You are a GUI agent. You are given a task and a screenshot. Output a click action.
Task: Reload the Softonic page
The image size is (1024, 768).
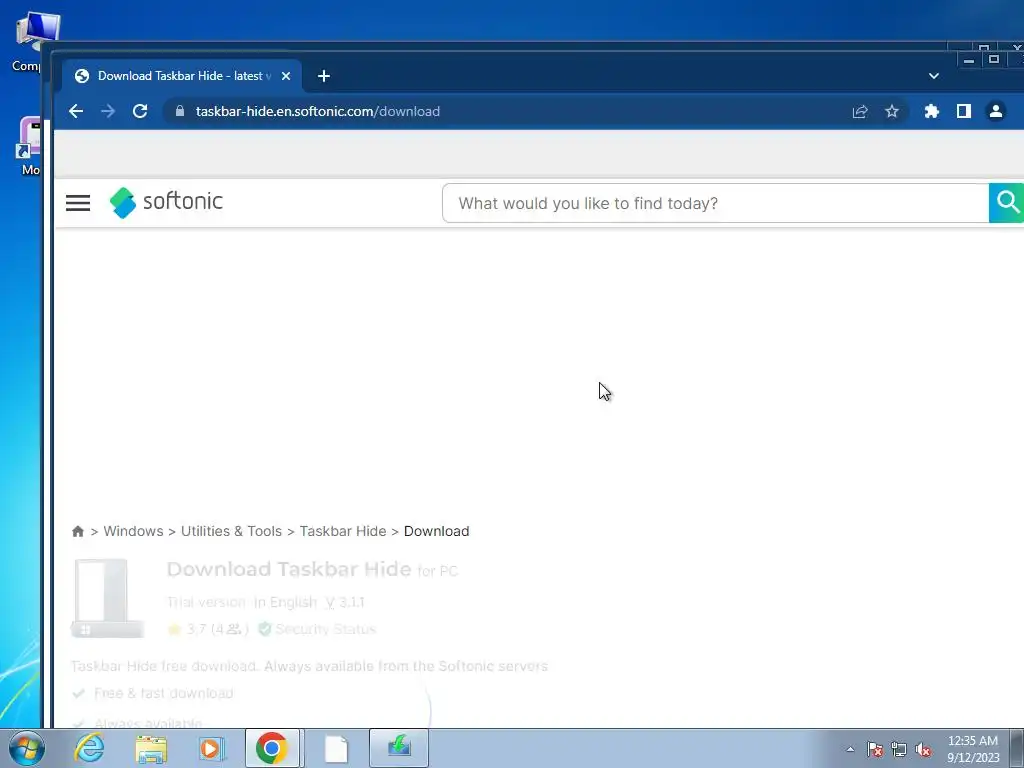[140, 111]
